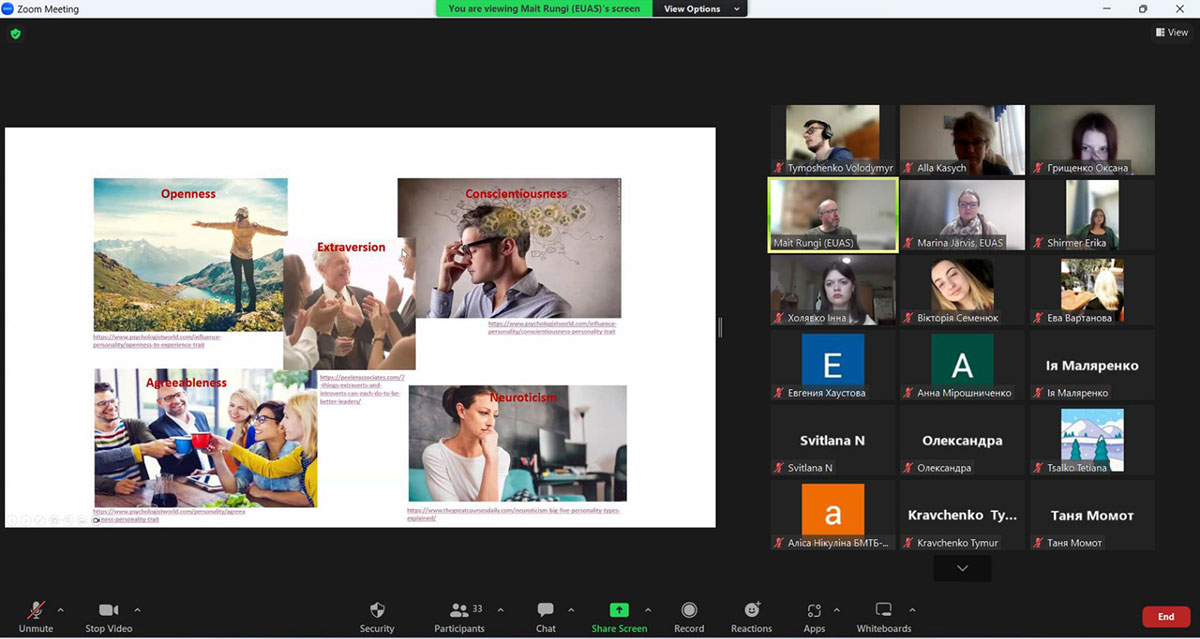Viewport: 1200px width, 639px height.
Task: Select Олександра participant tile
Action: [962, 440]
